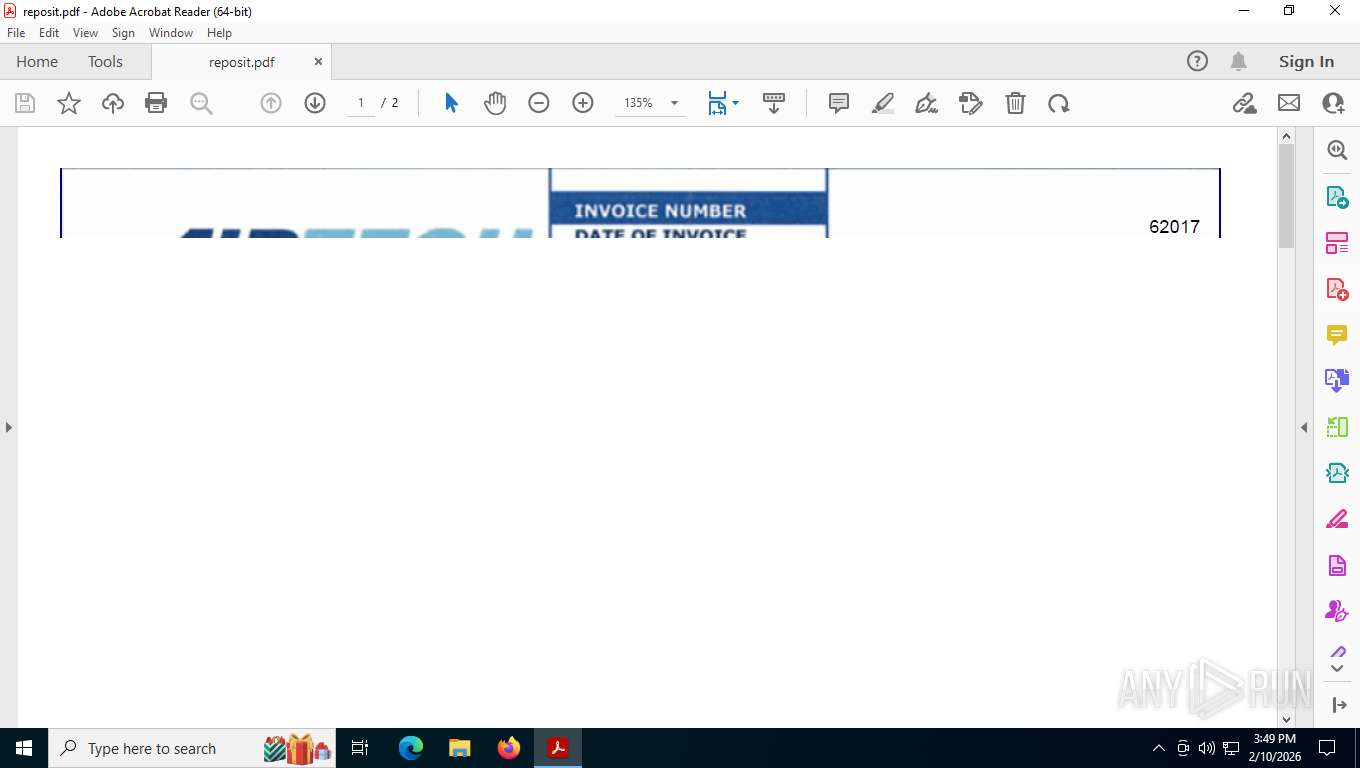Click the Save file icon

tap(25, 103)
